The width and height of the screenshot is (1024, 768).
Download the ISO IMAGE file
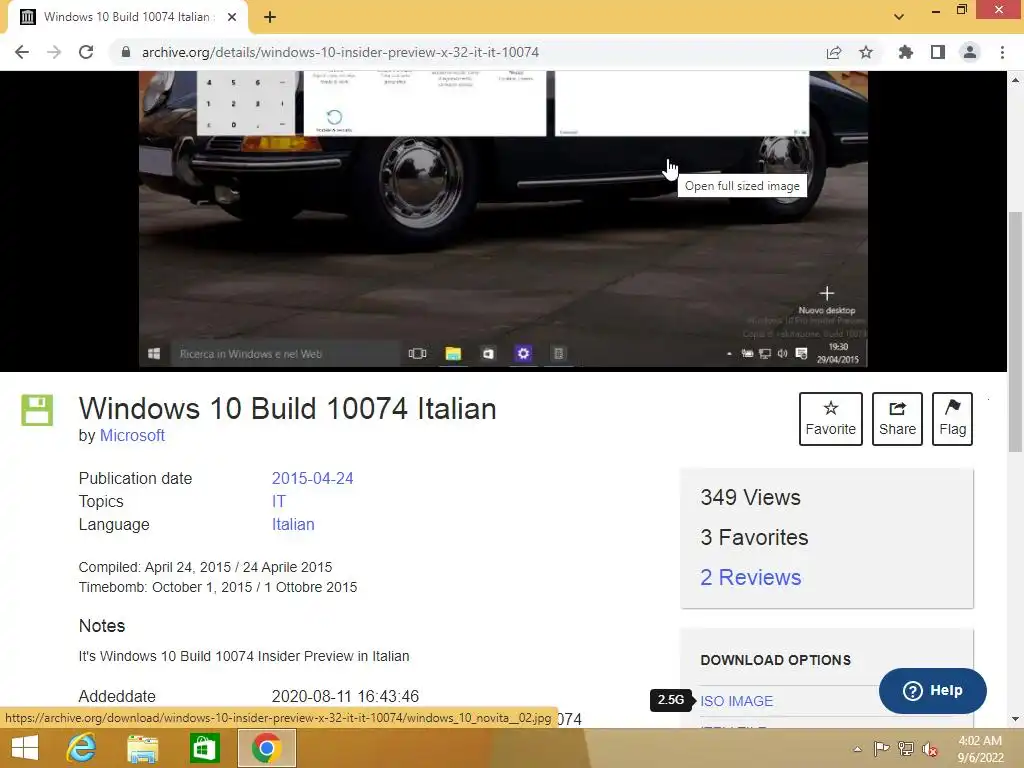(x=737, y=701)
